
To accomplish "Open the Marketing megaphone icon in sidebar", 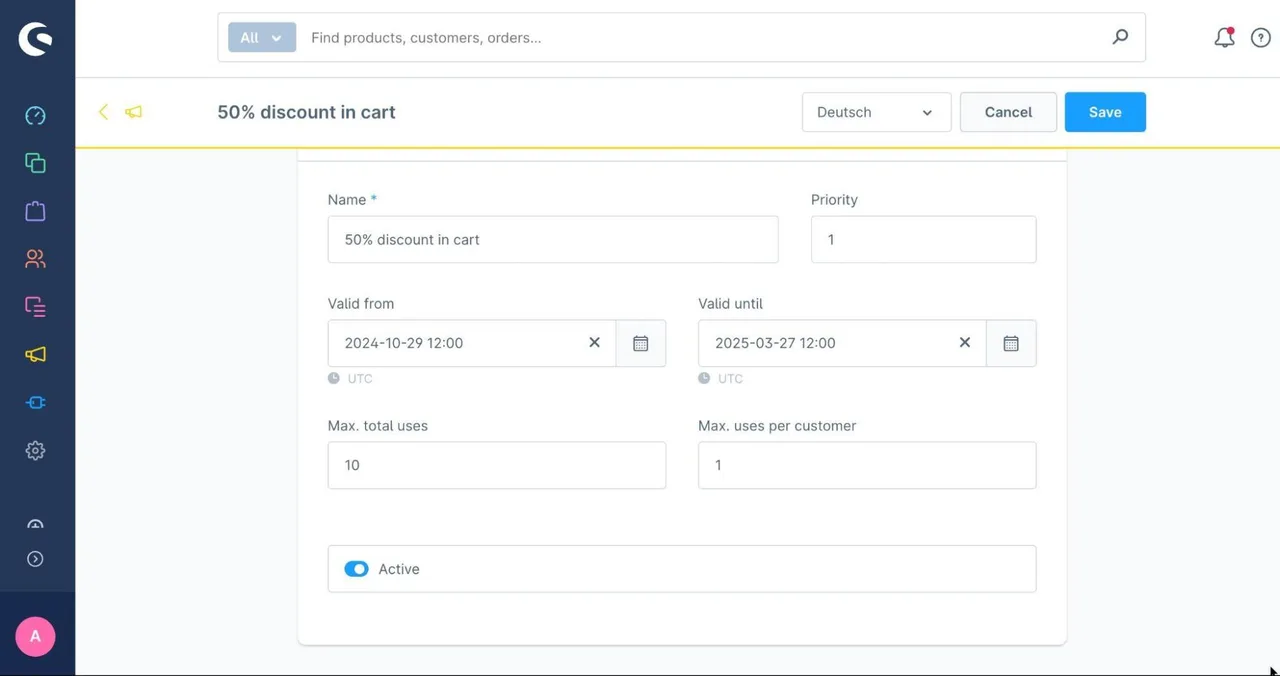I will coord(35,355).
